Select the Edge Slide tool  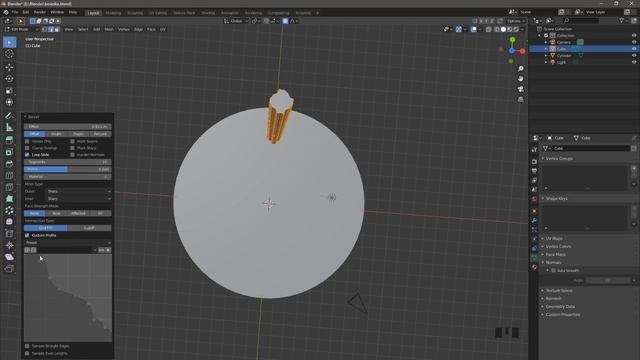click(9, 233)
